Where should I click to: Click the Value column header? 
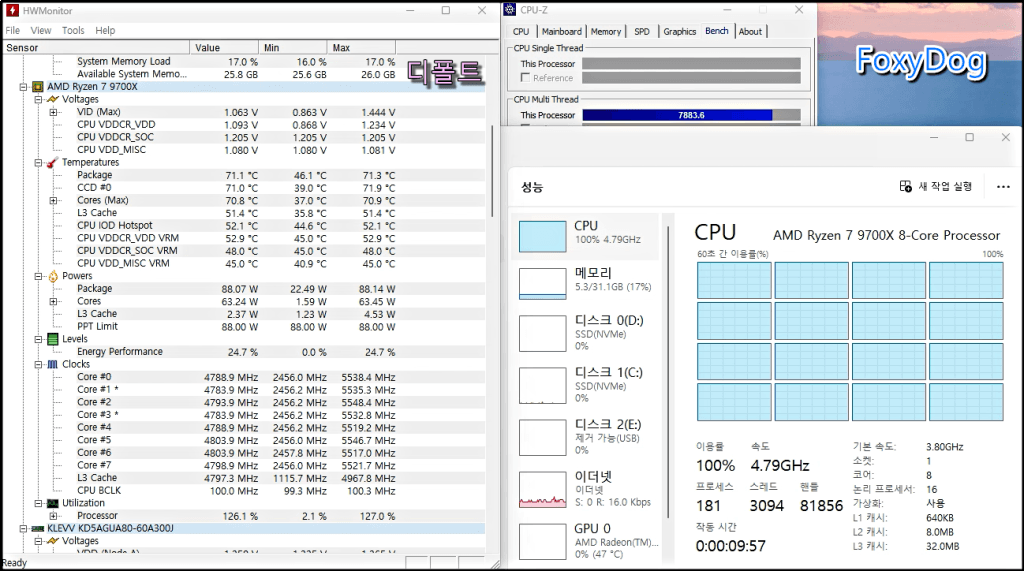click(224, 48)
